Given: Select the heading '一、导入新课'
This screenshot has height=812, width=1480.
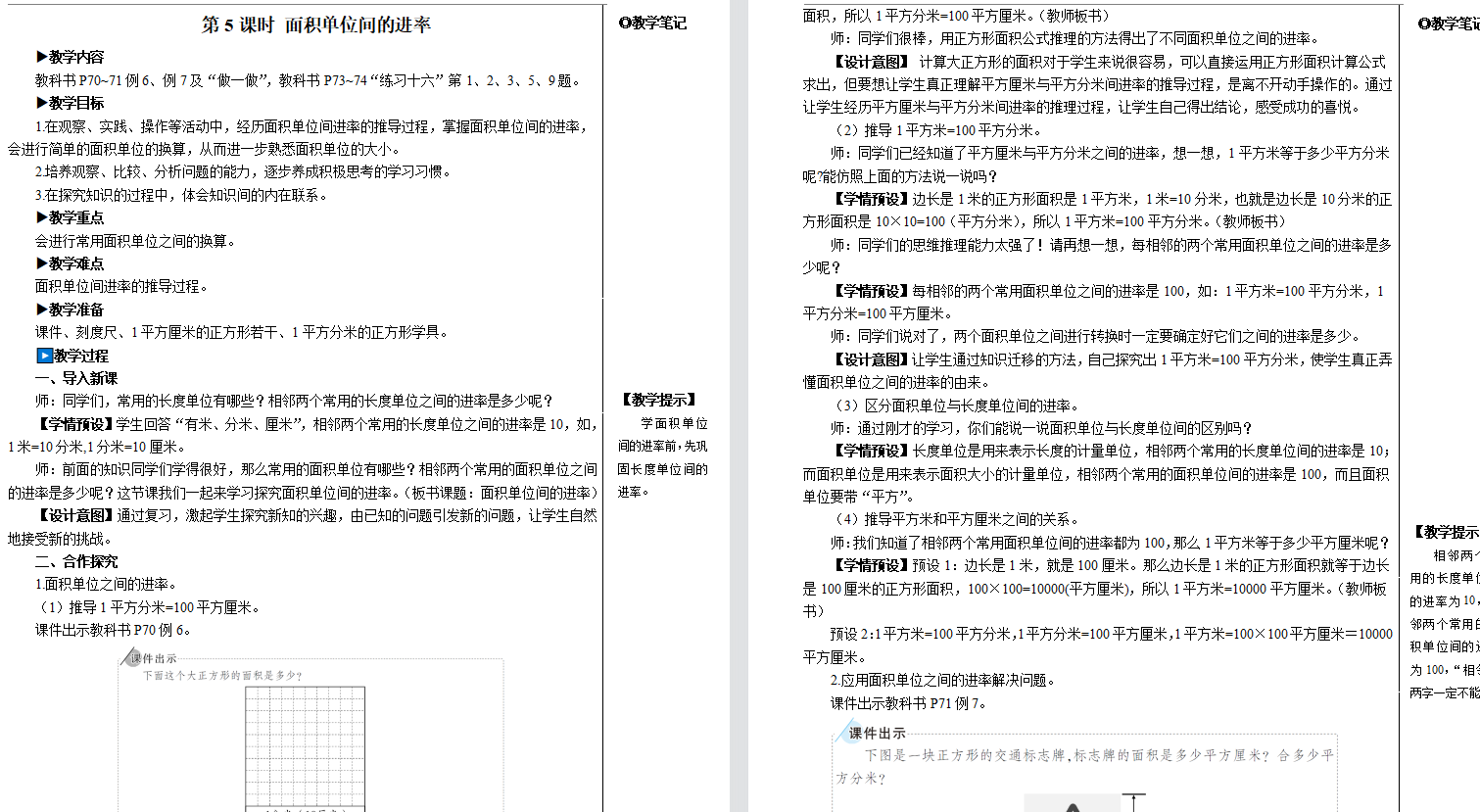Looking at the screenshot, I should pos(76,378).
